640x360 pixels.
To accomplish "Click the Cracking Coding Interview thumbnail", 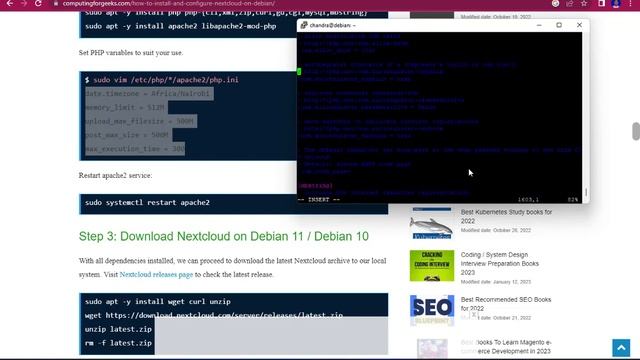I will [432, 266].
